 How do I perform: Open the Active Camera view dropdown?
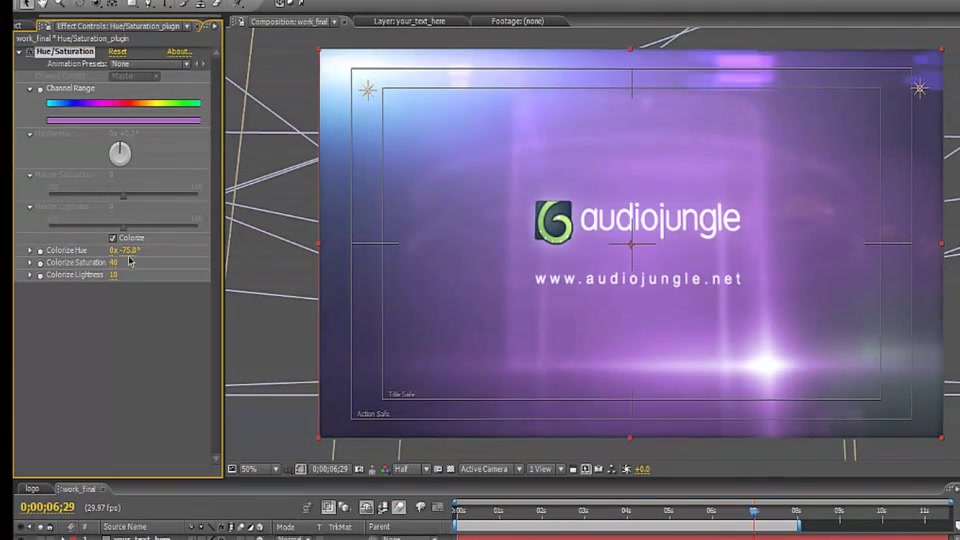click(490, 469)
